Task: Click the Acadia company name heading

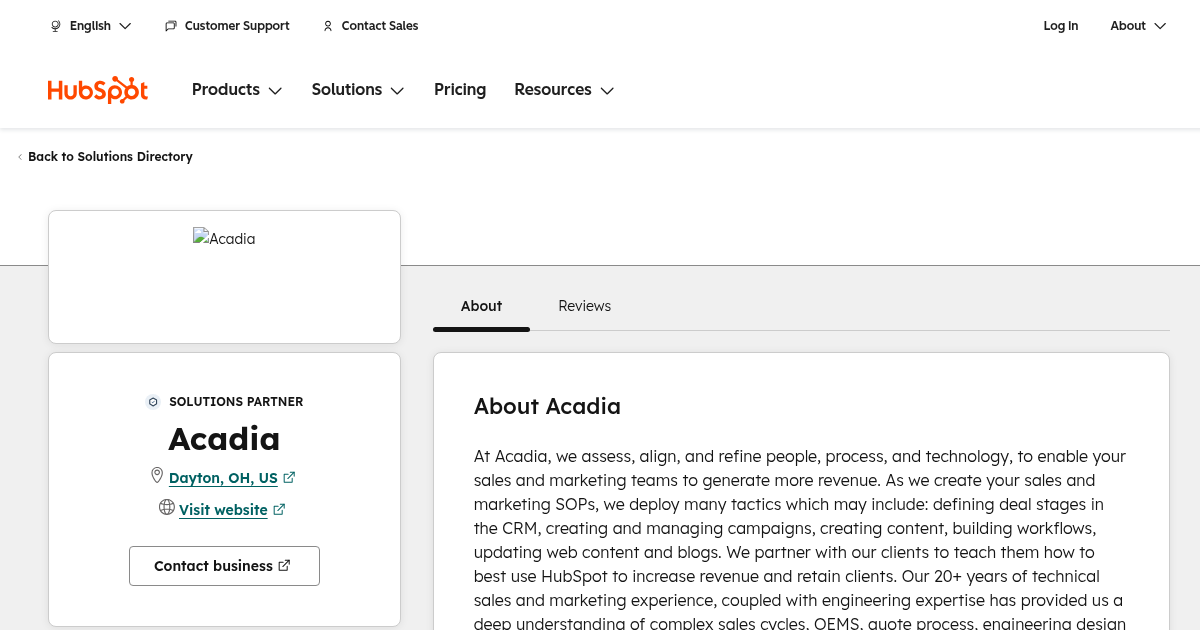Action: click(224, 439)
